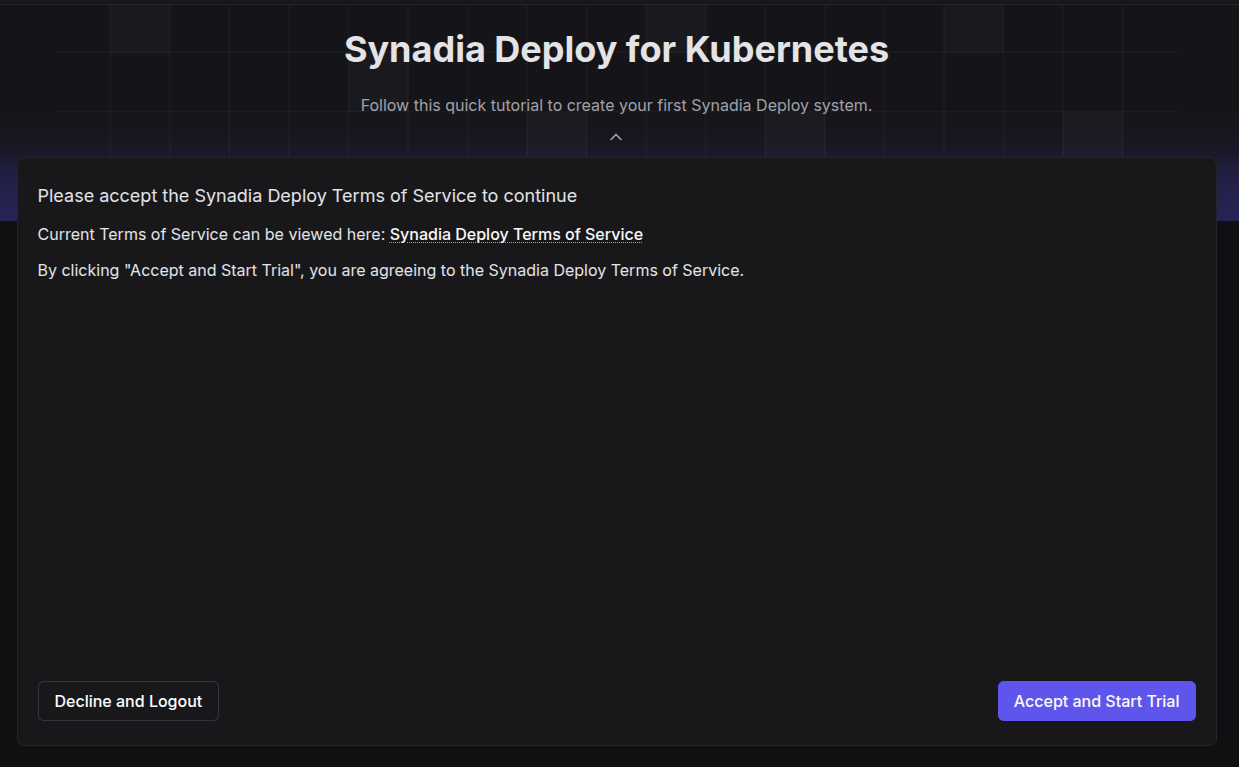Select the Synadia Deploy for Kubernetes heading

coord(616,49)
